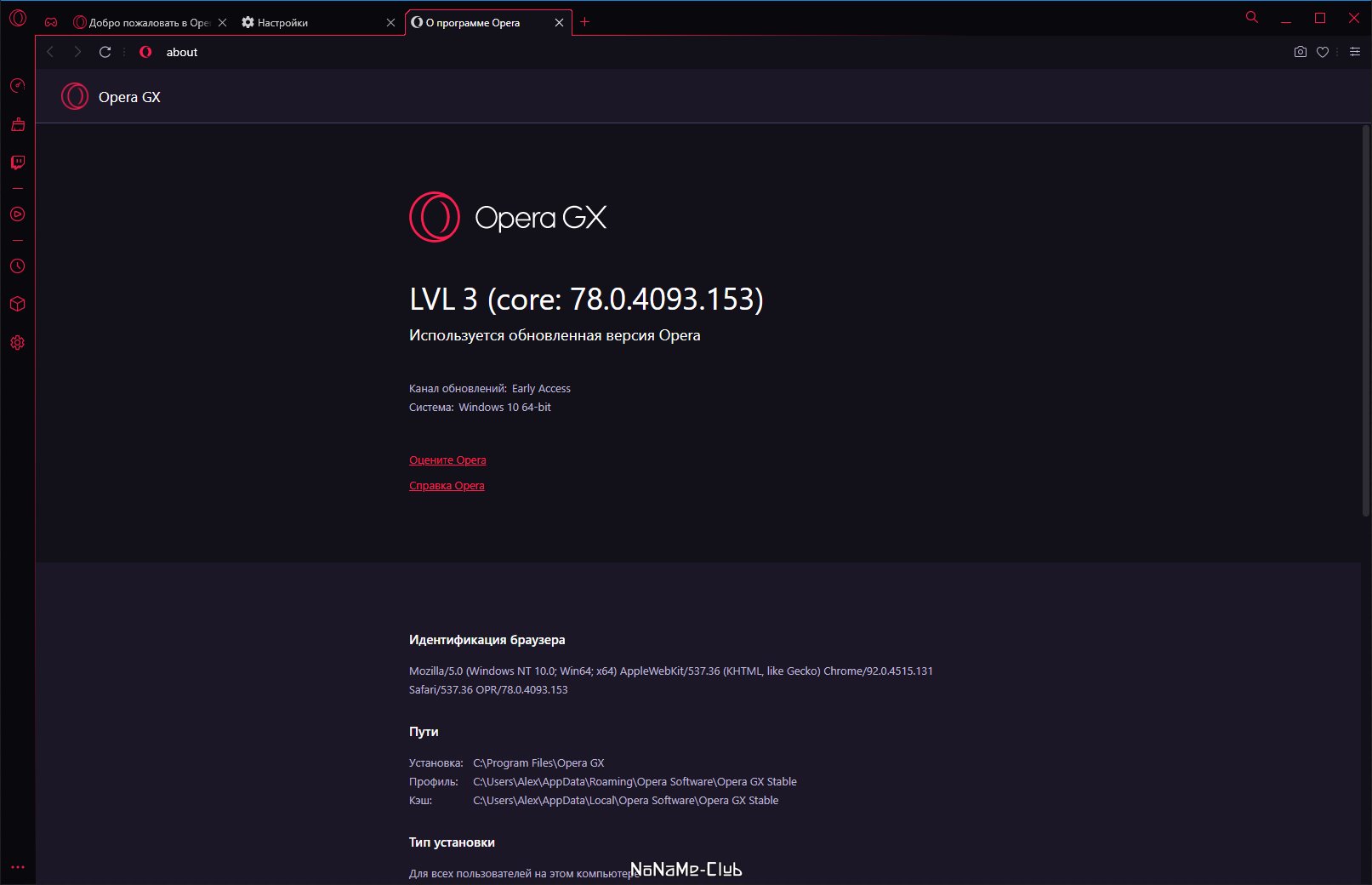Screen dimensions: 1372x885
Task: Open a new tab with plus button
Action: coord(584,22)
